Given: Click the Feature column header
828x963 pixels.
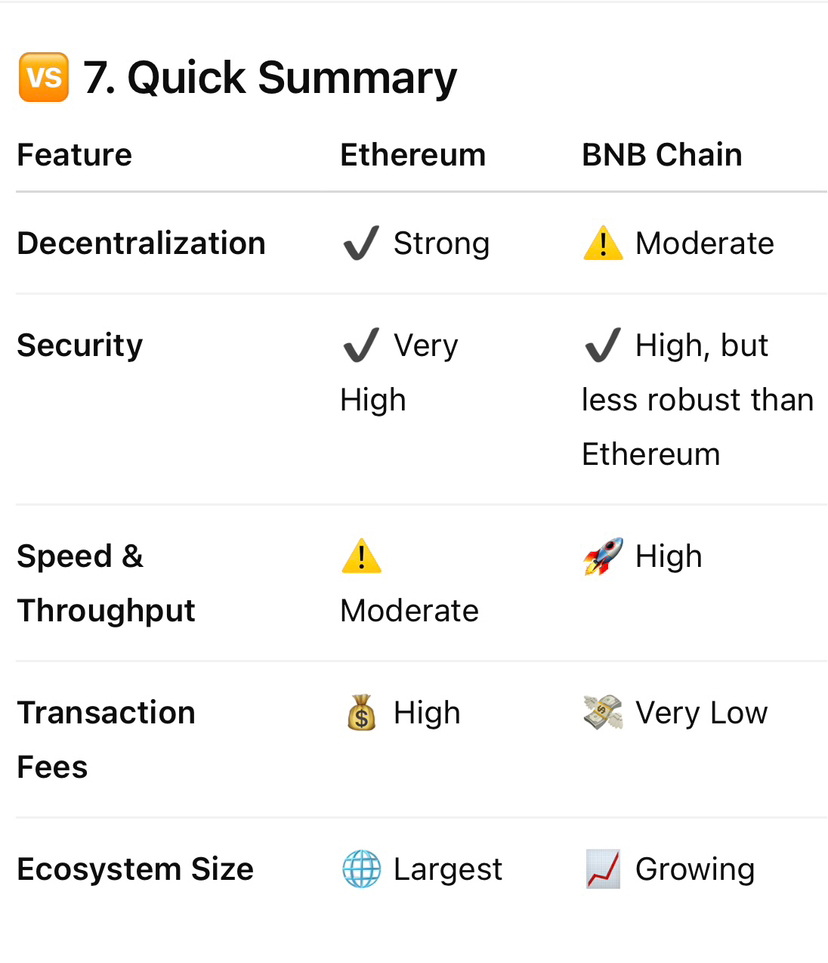Looking at the screenshot, I should pyautogui.click(x=74, y=155).
